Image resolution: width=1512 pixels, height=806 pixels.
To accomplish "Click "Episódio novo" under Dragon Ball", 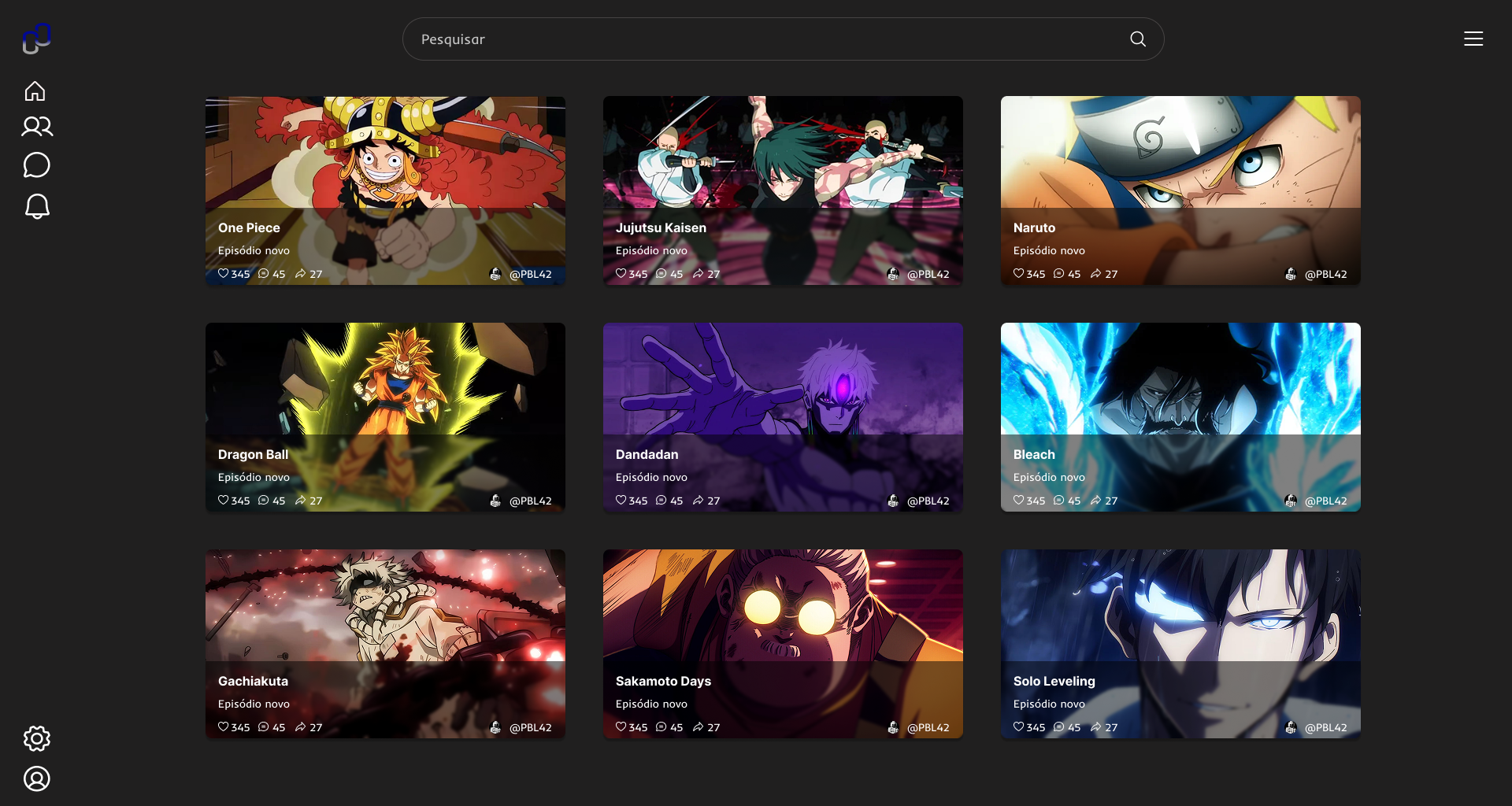I will click(254, 477).
